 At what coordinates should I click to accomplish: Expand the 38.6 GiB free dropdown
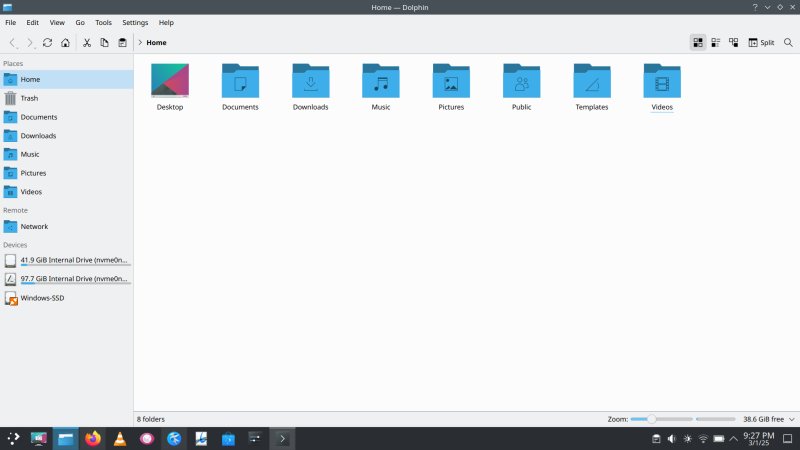pos(792,419)
